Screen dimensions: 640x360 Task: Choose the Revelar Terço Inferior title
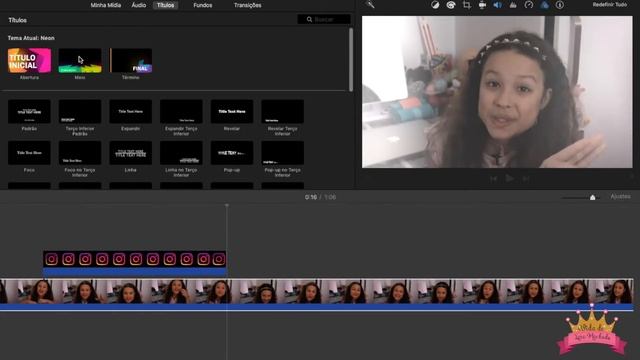point(282,111)
